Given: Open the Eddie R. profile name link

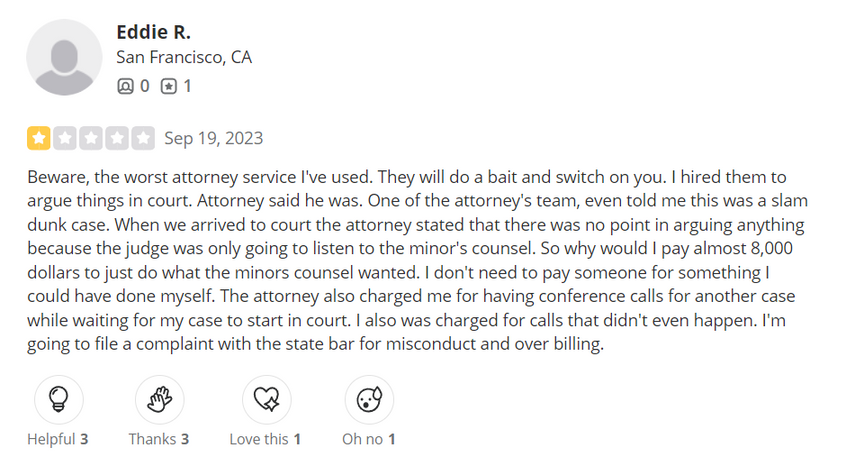Looking at the screenshot, I should tap(154, 32).
